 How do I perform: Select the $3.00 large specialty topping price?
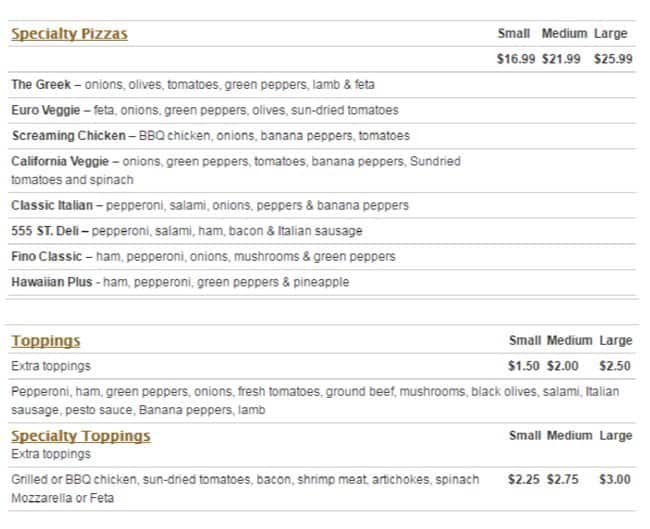tap(615, 480)
